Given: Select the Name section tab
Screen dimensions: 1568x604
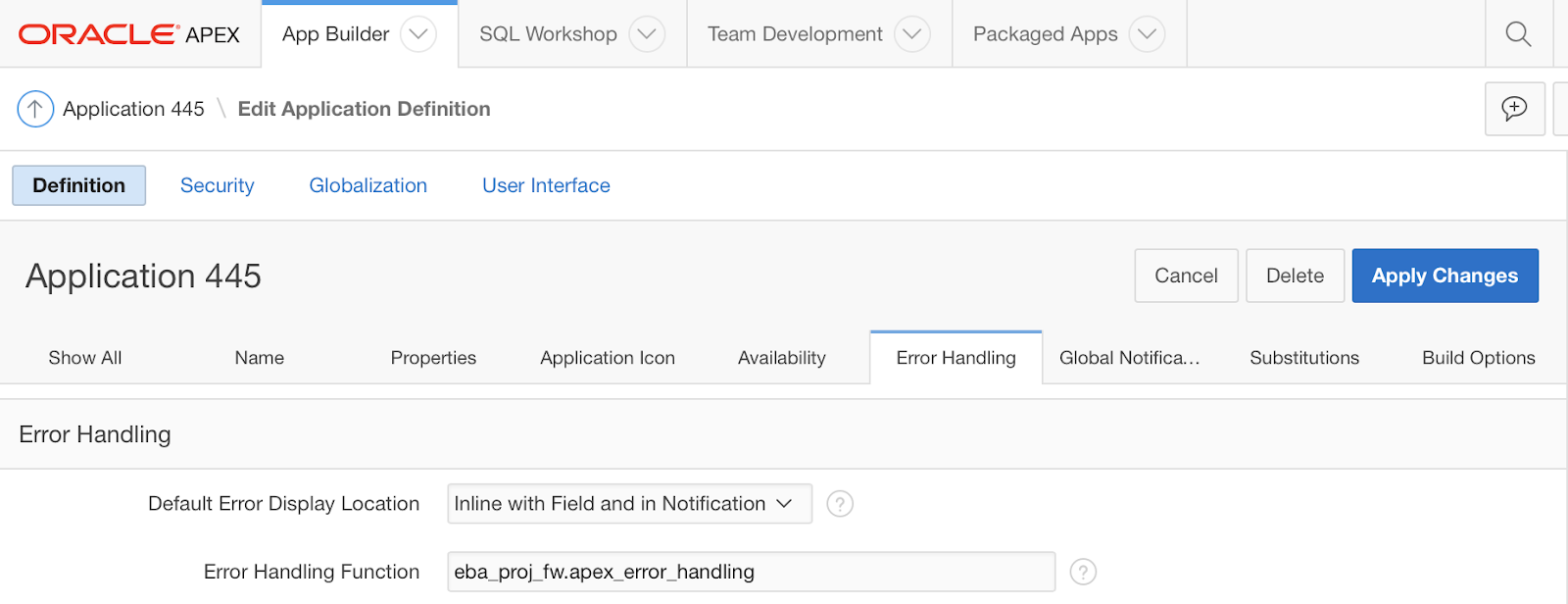Looking at the screenshot, I should click(260, 358).
